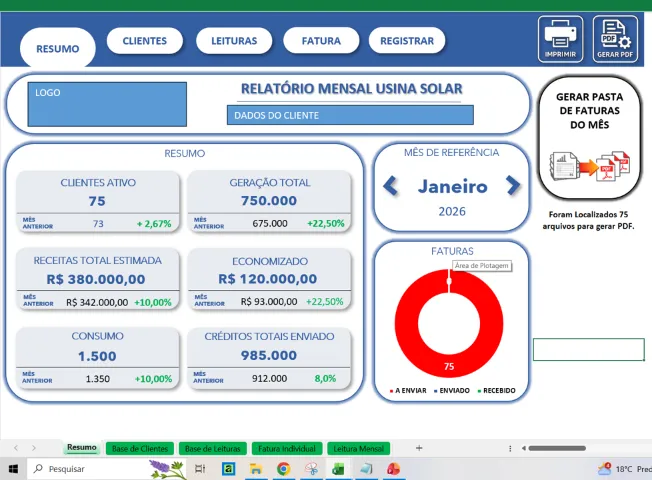Open the Leituras navigation button

tap(234, 41)
